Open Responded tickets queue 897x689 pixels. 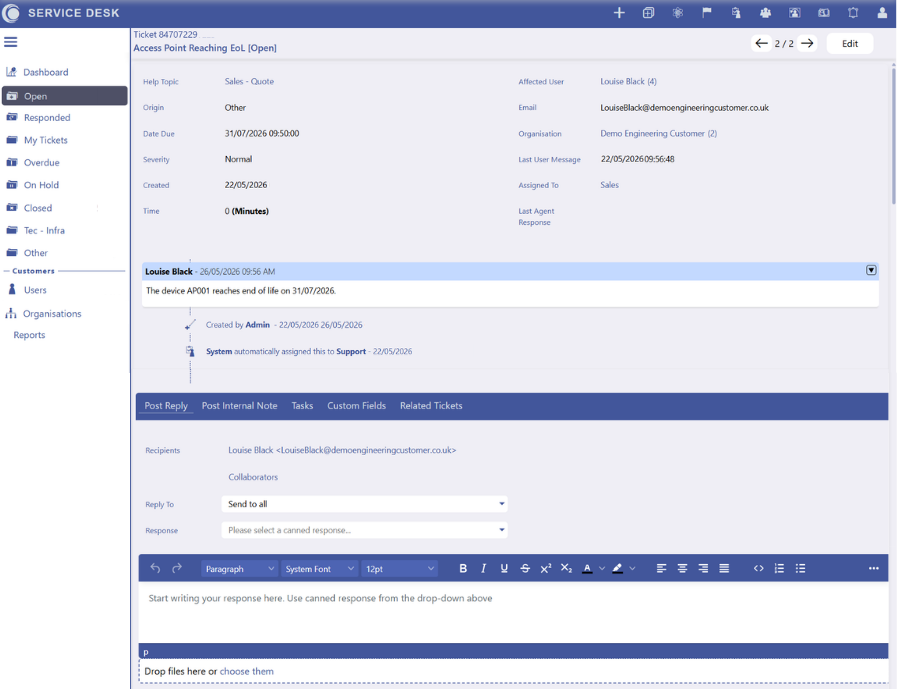pos(47,117)
